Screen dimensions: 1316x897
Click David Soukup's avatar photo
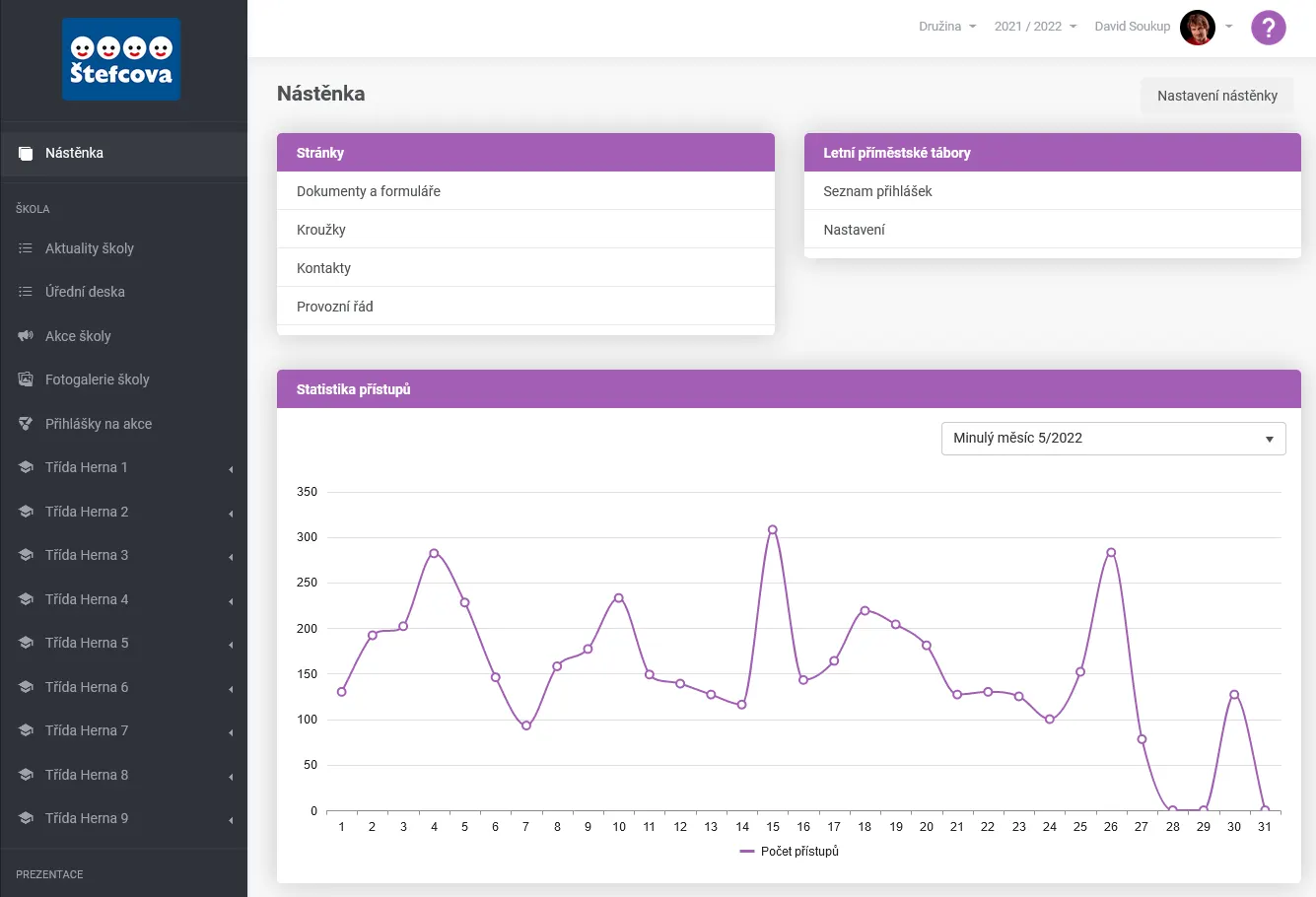pyautogui.click(x=1198, y=28)
